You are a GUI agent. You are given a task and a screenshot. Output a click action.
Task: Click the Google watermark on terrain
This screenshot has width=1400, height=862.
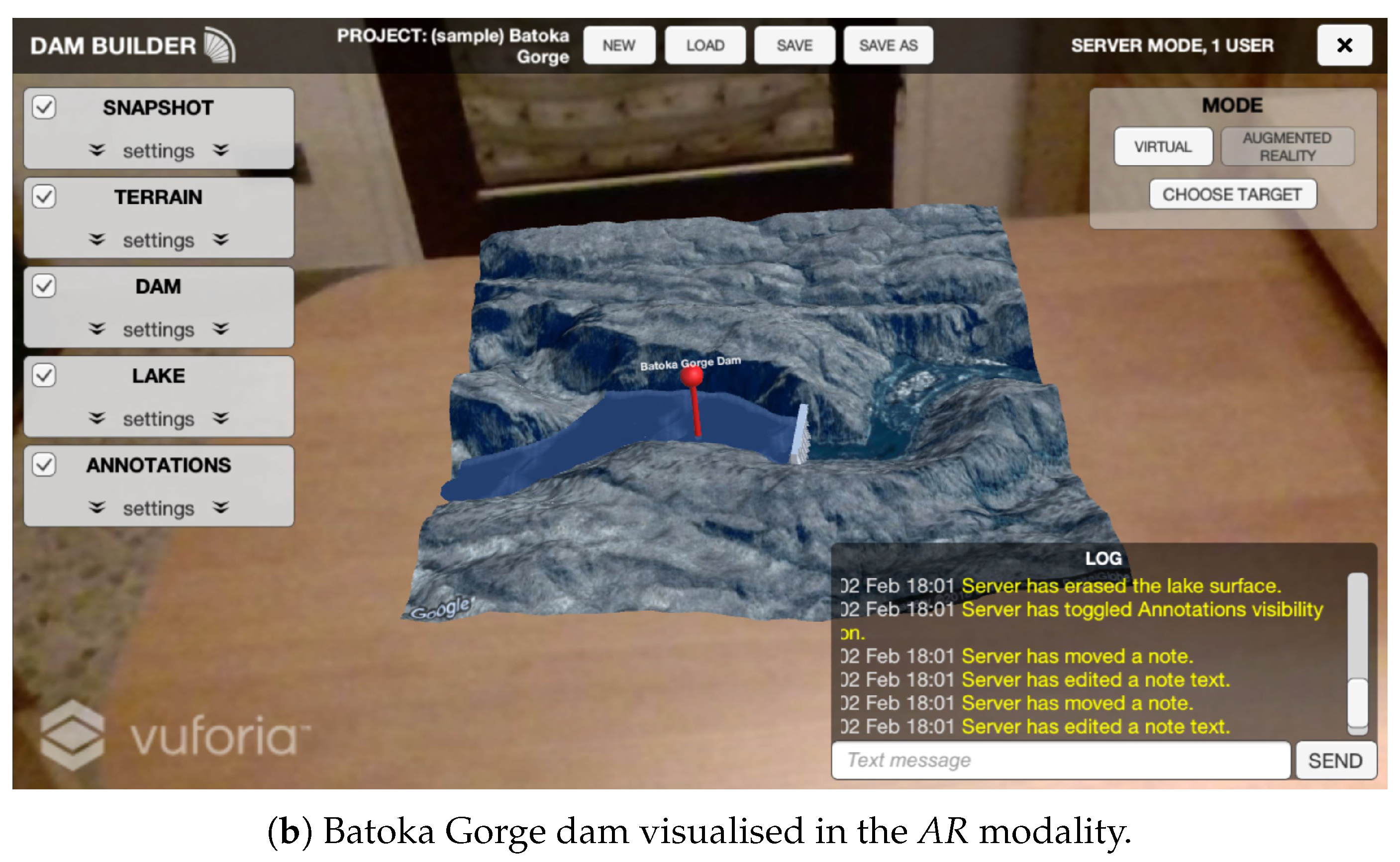(441, 609)
